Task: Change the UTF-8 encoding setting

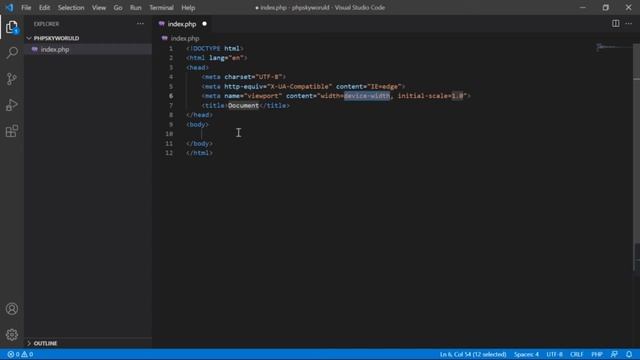Action: point(554,354)
